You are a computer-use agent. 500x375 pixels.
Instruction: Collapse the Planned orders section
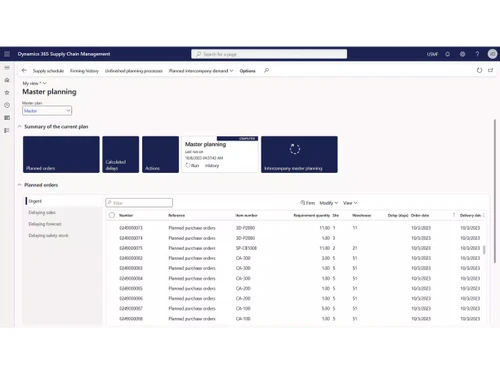(20, 185)
